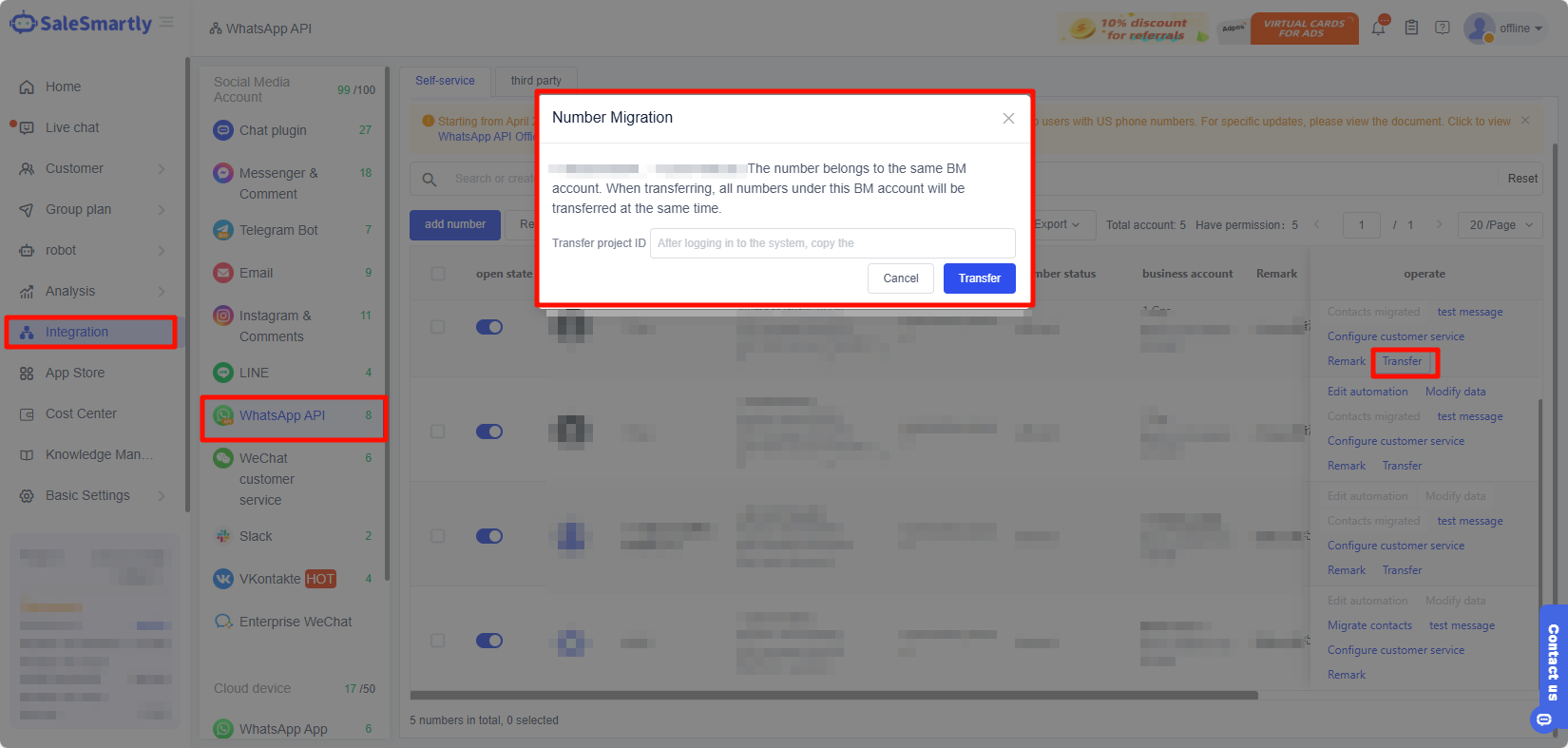The height and width of the screenshot is (748, 1568).
Task: Open the Telegram Bot channel icon
Action: tap(223, 230)
